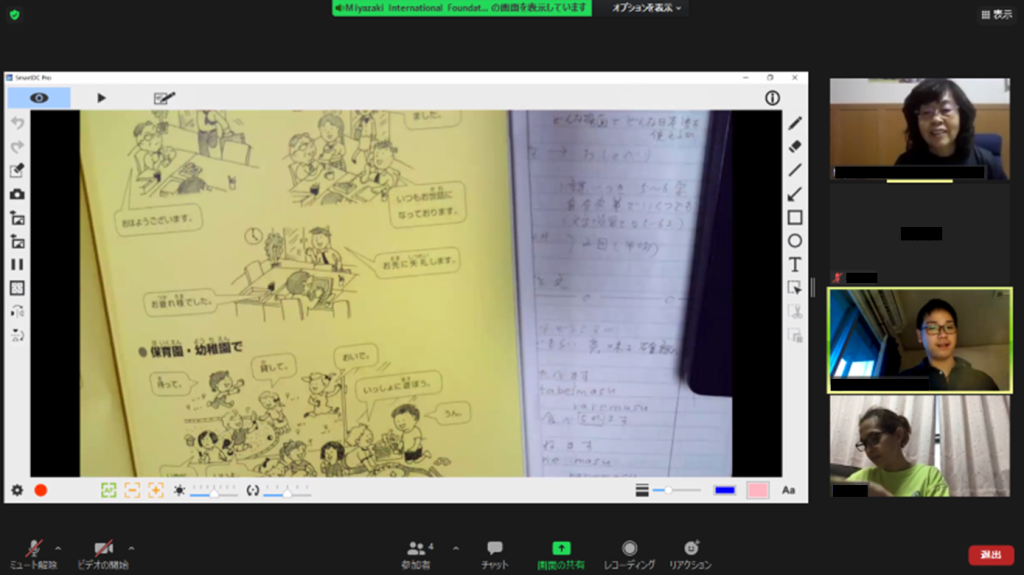Click the redo arrow icon
The image size is (1024, 575).
click(x=18, y=146)
